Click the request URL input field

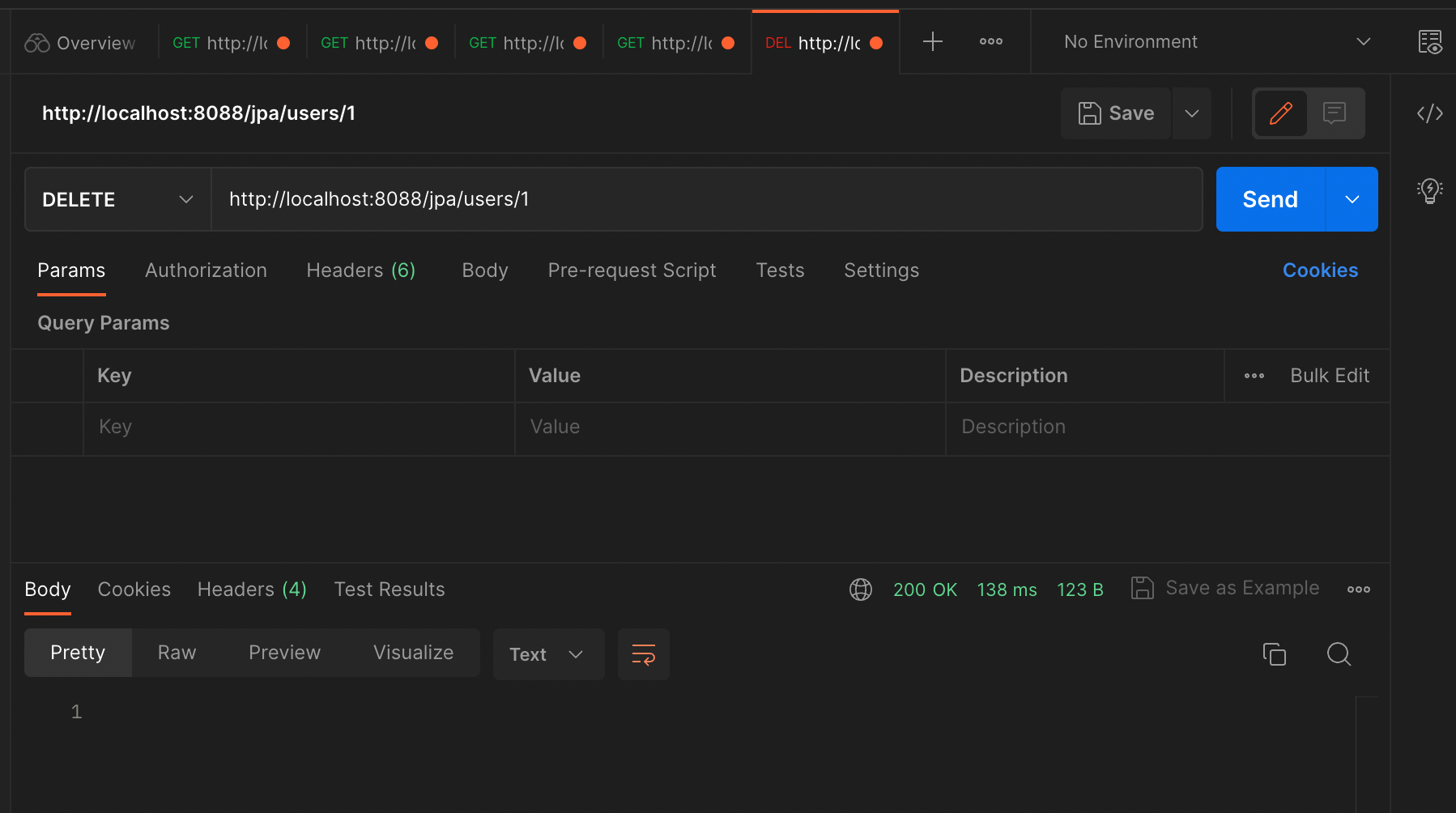[707, 199]
